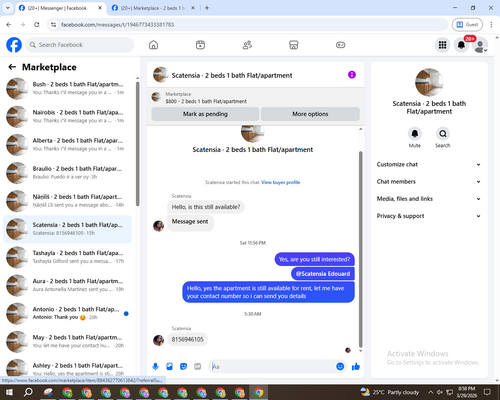Reload the page
The width and height of the screenshot is (500, 400).
click(x=37, y=25)
